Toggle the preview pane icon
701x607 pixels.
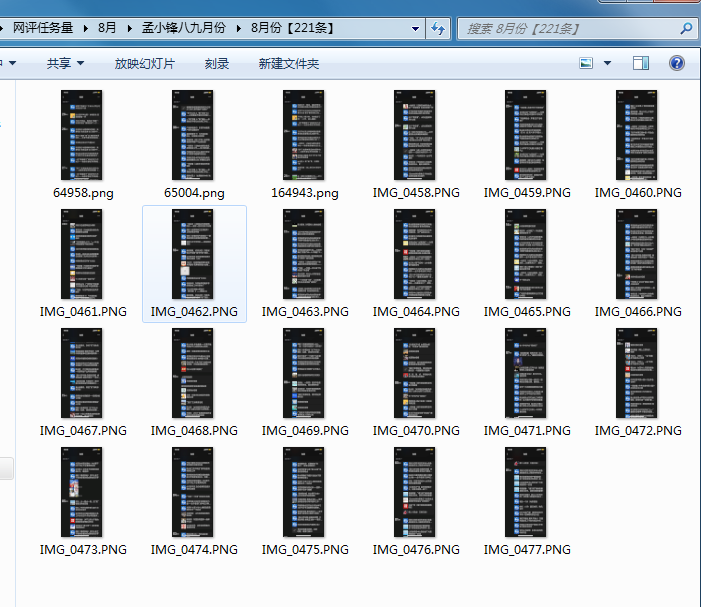(641, 63)
